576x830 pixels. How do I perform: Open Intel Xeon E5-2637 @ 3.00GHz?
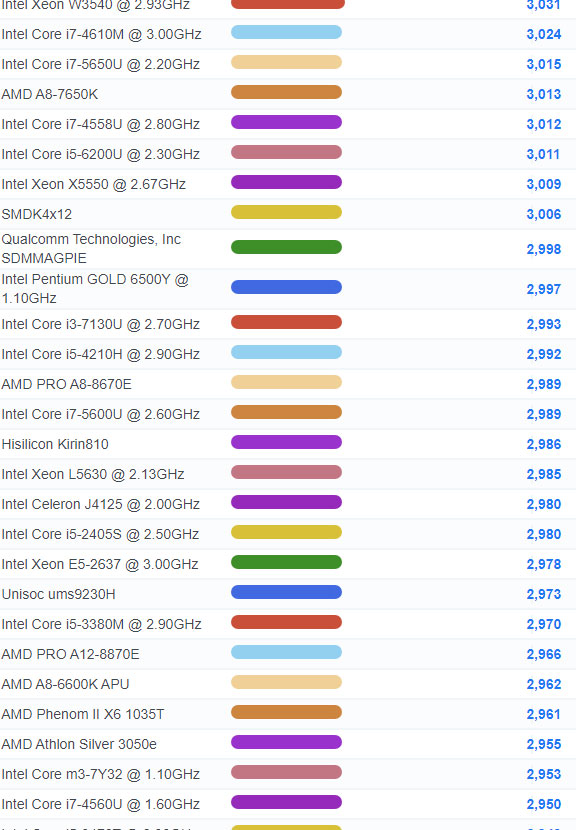click(100, 564)
